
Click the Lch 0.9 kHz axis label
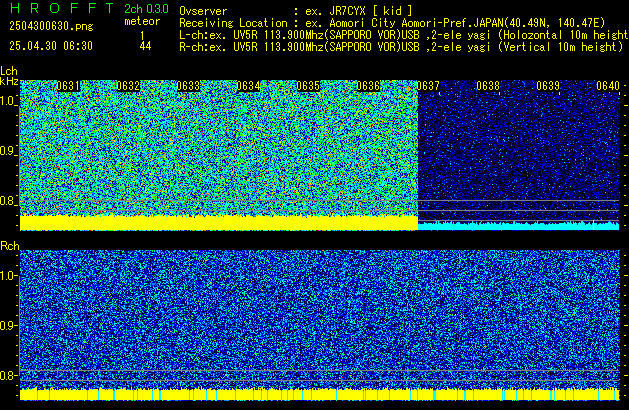pyautogui.click(x=8, y=151)
